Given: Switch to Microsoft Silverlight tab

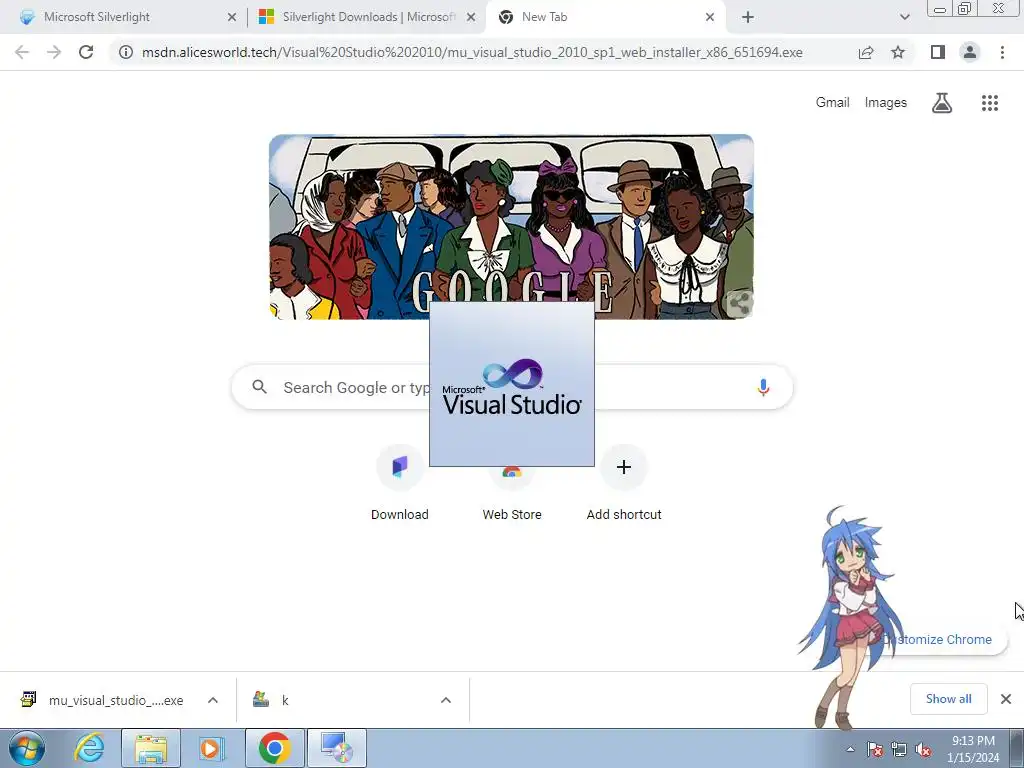Looking at the screenshot, I should [124, 17].
